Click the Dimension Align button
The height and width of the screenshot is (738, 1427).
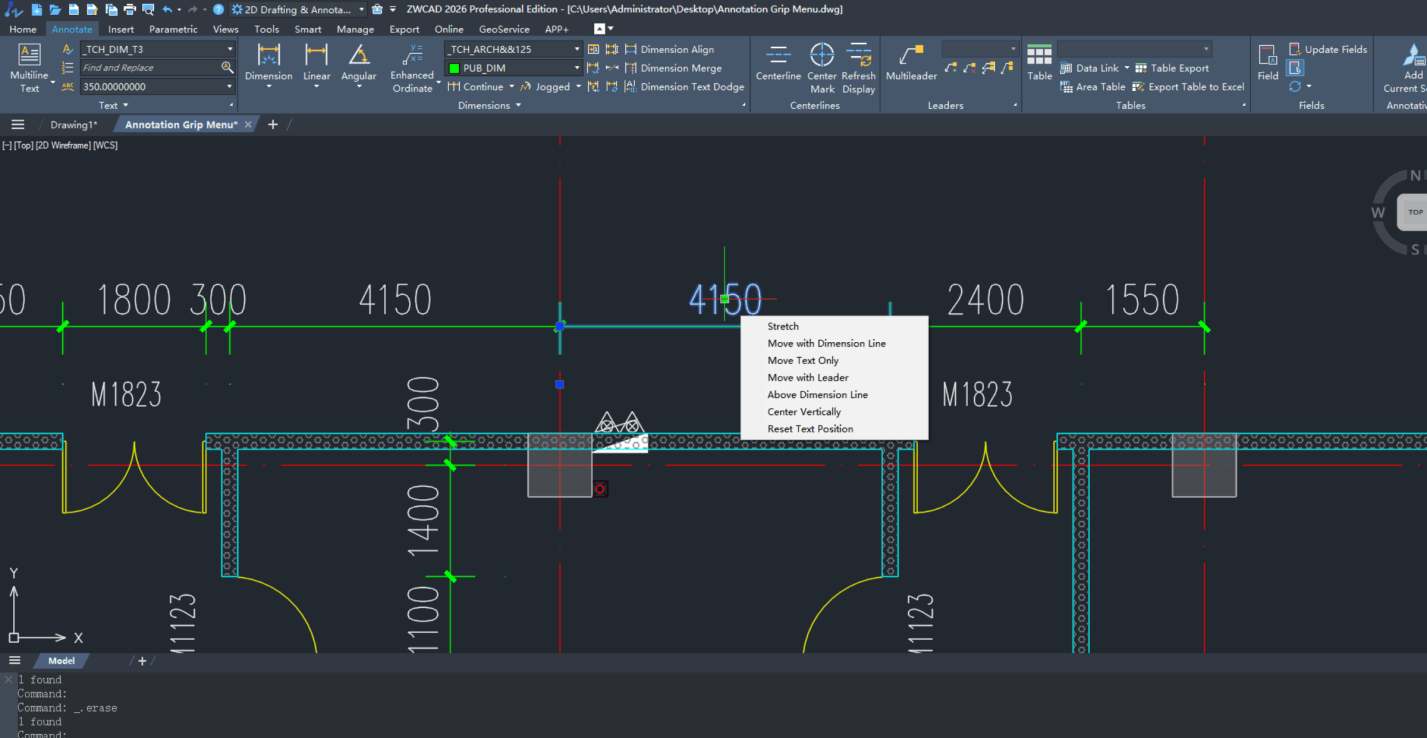point(677,49)
